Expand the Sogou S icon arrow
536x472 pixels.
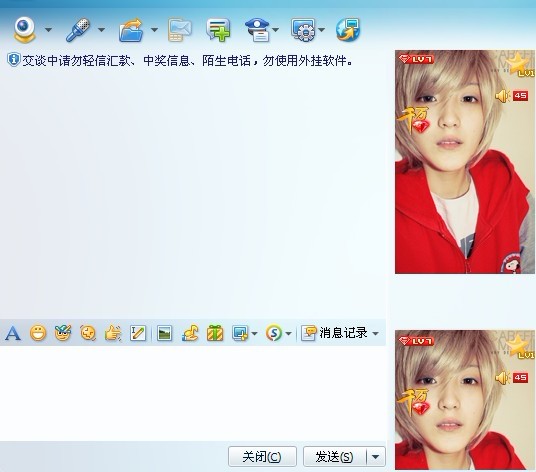pyautogui.click(x=288, y=333)
